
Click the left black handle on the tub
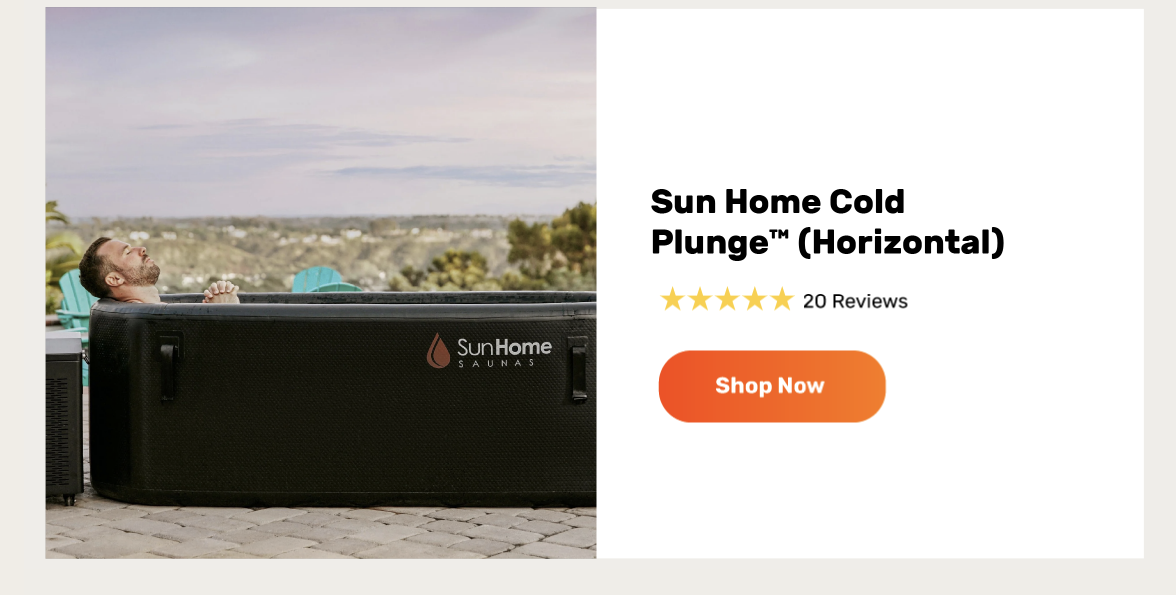(169, 368)
